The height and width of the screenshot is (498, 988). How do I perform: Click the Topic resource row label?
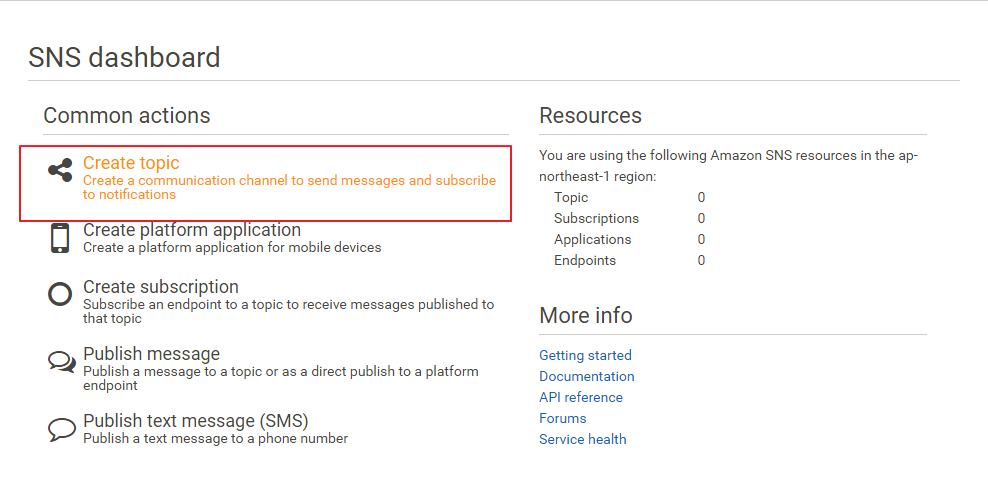pos(571,197)
